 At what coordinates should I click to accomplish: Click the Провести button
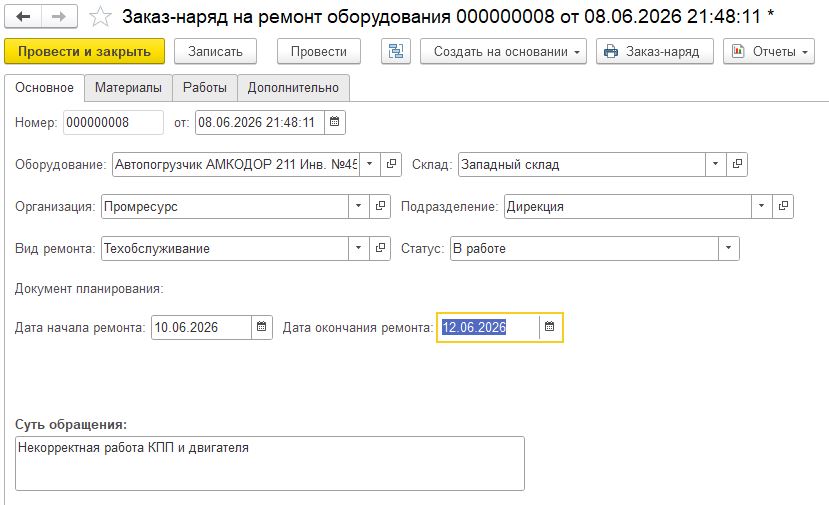pyautogui.click(x=319, y=51)
